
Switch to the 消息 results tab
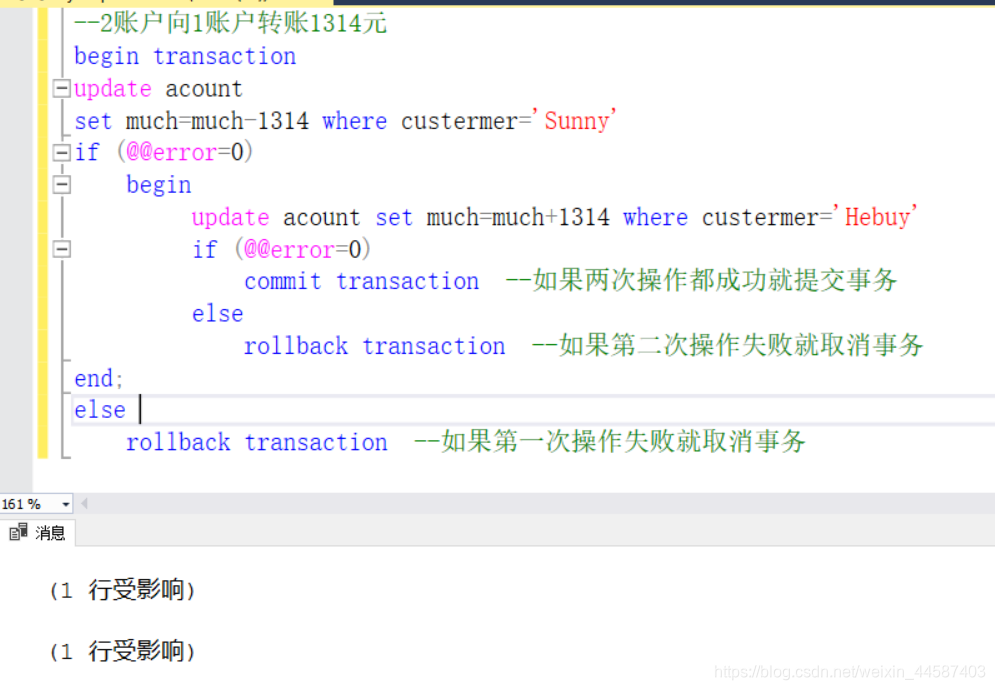[x=37, y=533]
